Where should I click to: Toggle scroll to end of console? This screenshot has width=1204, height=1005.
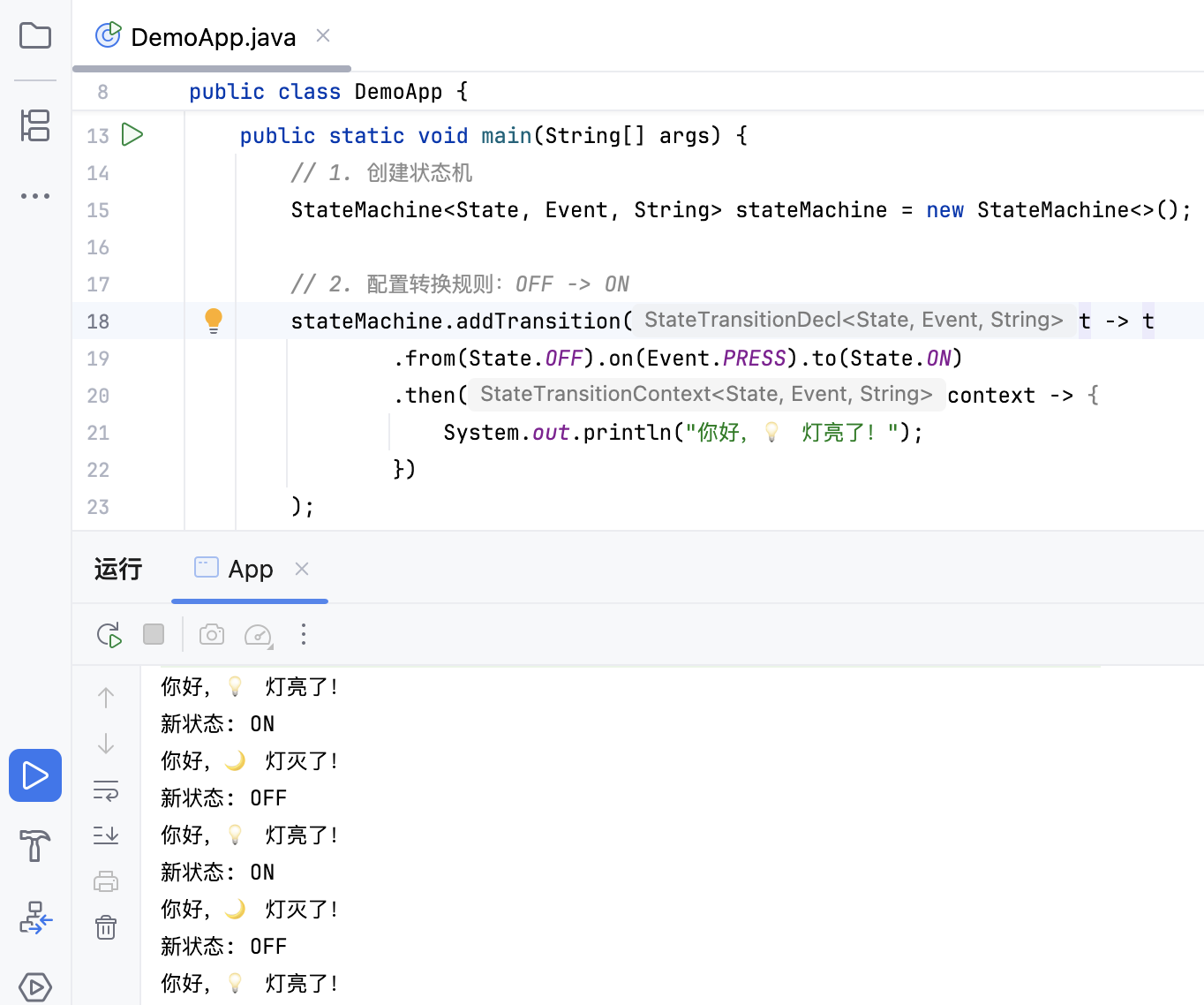106,835
